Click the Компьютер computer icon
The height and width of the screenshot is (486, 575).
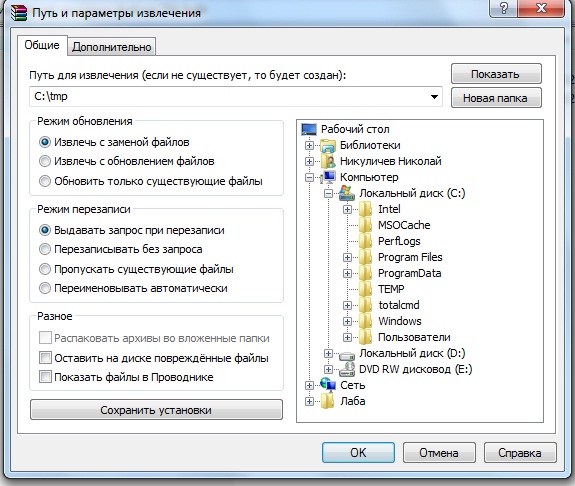coord(328,177)
